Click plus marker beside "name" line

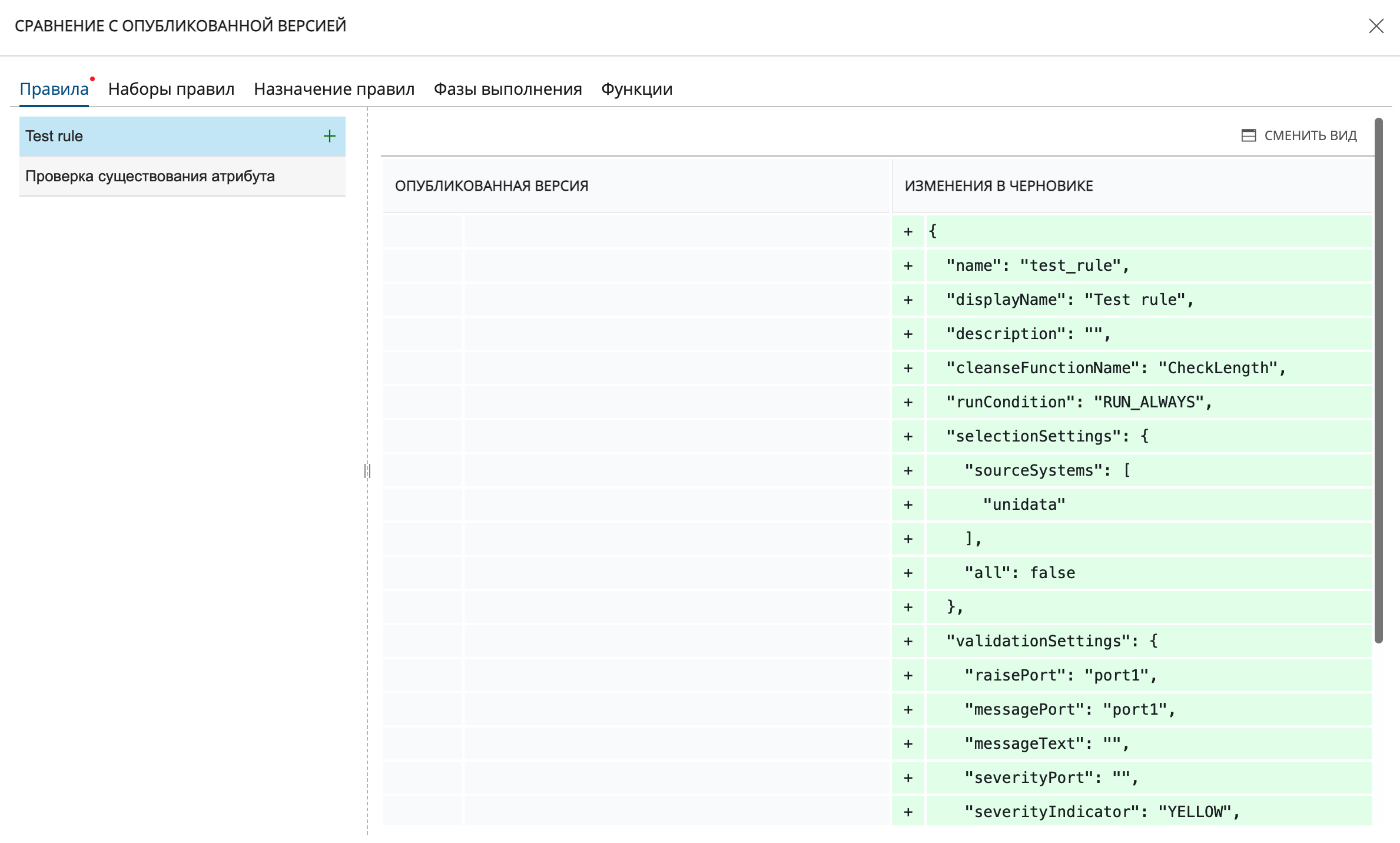pyautogui.click(x=908, y=266)
